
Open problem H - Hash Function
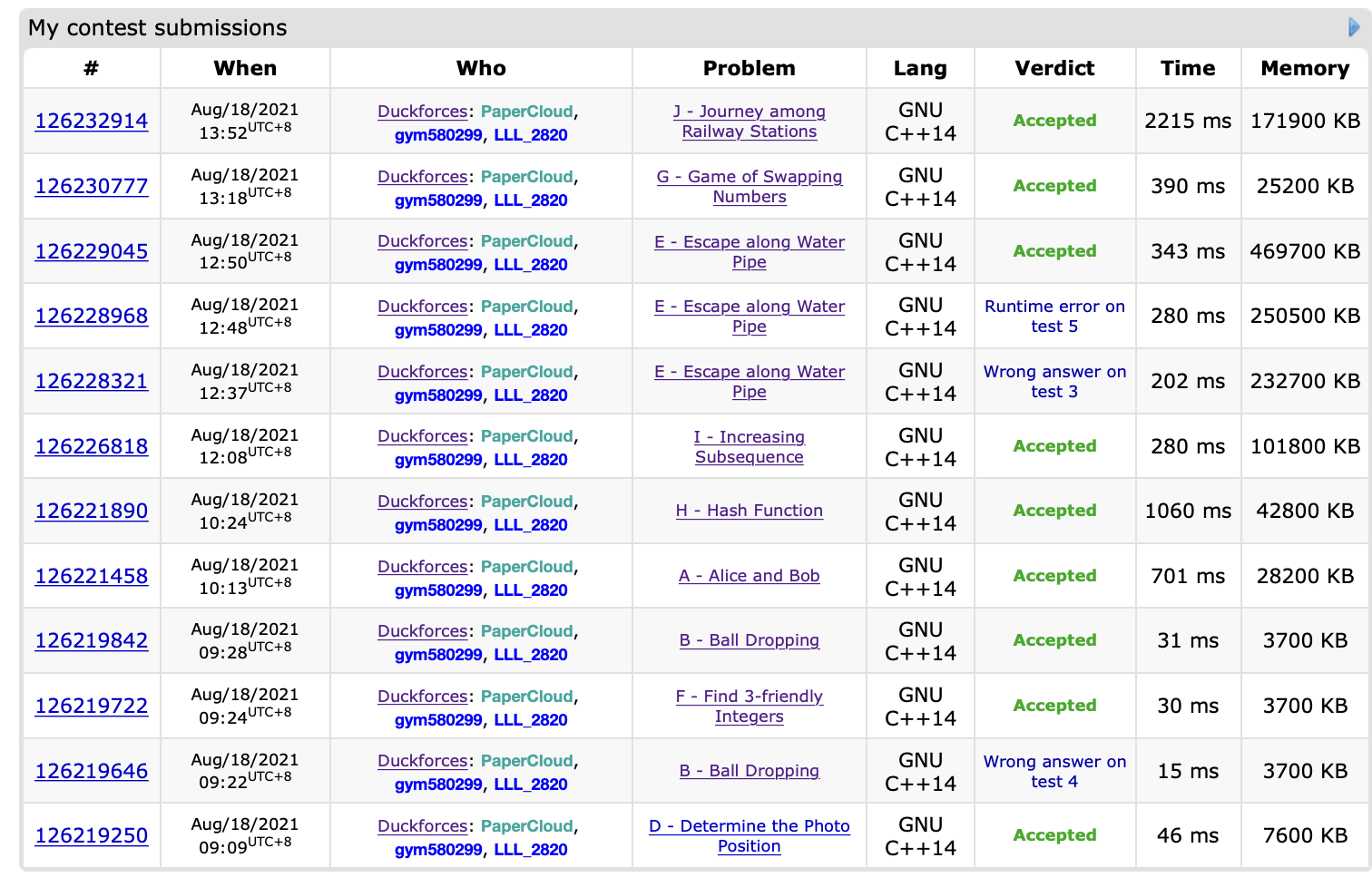point(749,511)
